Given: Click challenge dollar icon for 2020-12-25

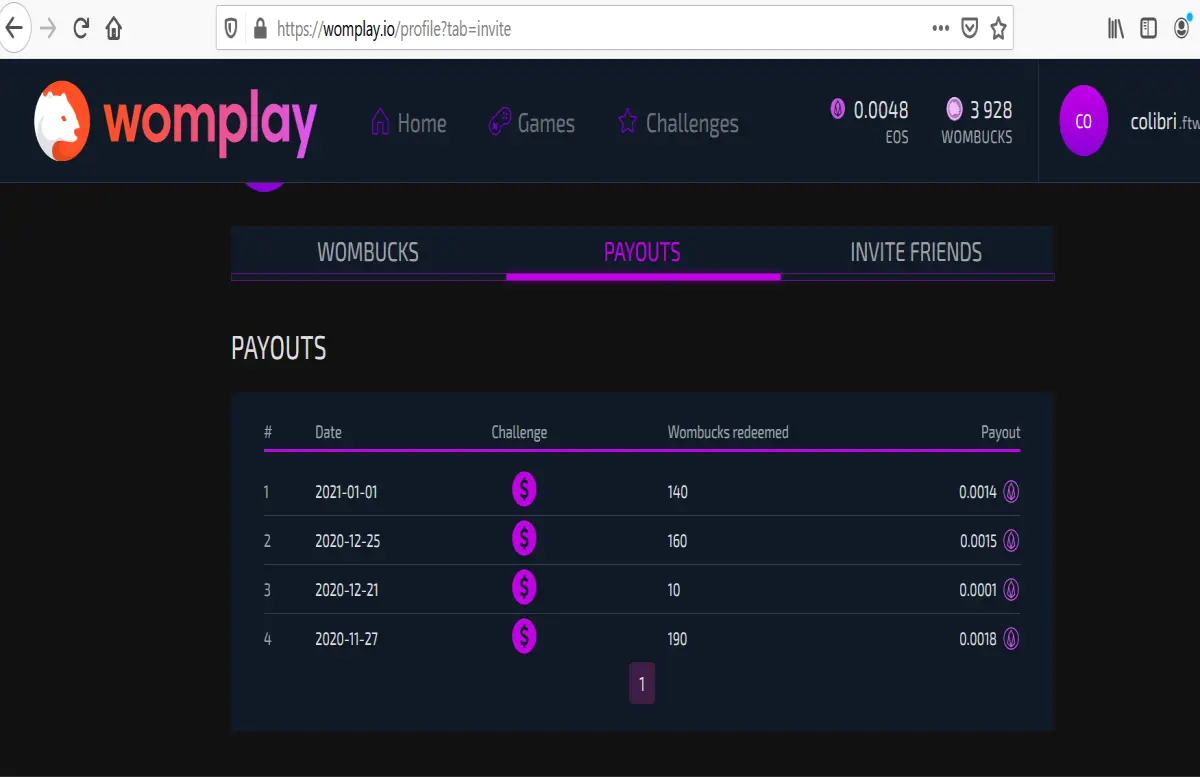Looking at the screenshot, I should pos(524,539).
